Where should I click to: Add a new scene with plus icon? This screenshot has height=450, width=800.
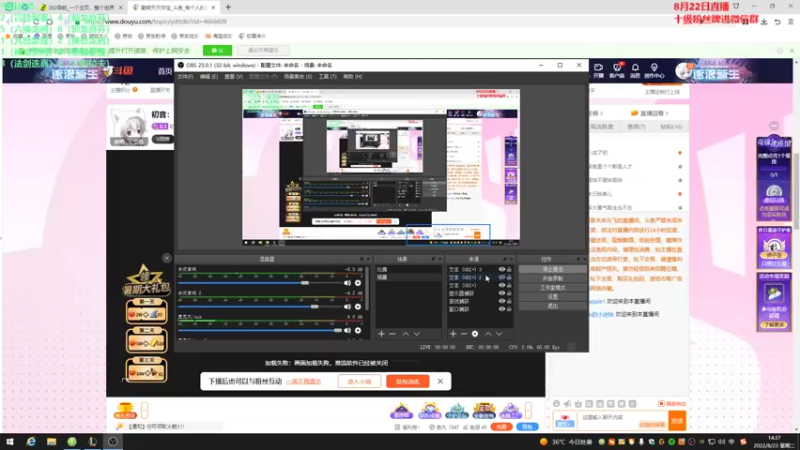pos(381,334)
